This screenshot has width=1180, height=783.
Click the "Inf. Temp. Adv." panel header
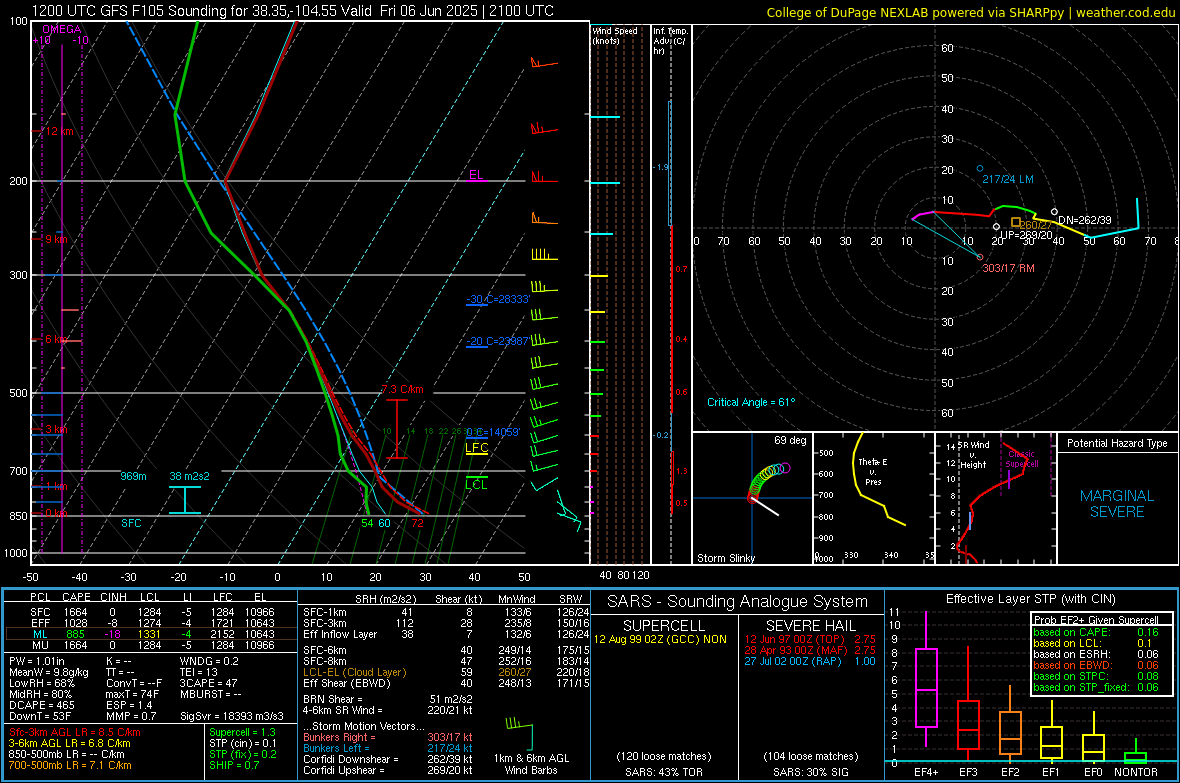(x=670, y=41)
